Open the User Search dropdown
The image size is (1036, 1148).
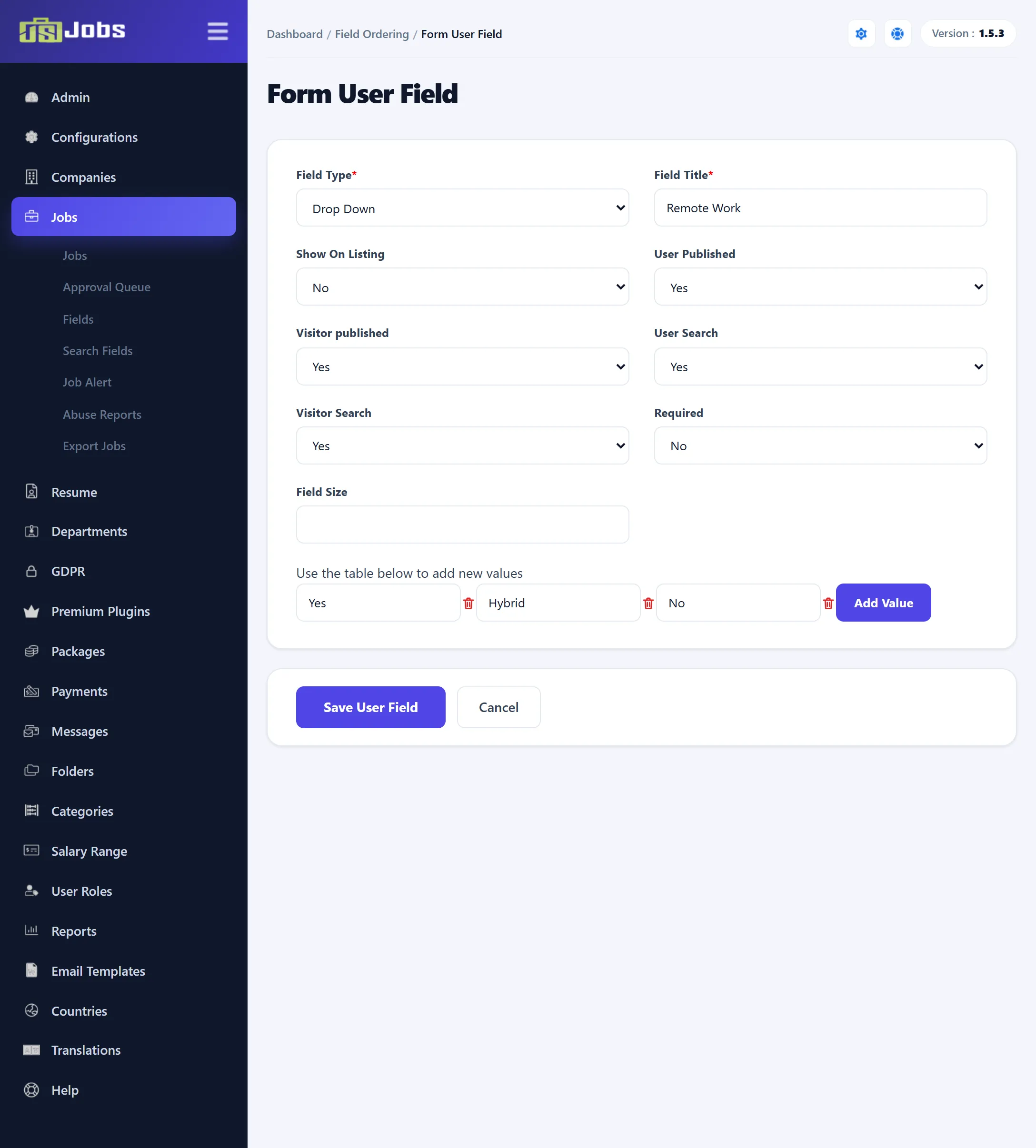coord(820,366)
